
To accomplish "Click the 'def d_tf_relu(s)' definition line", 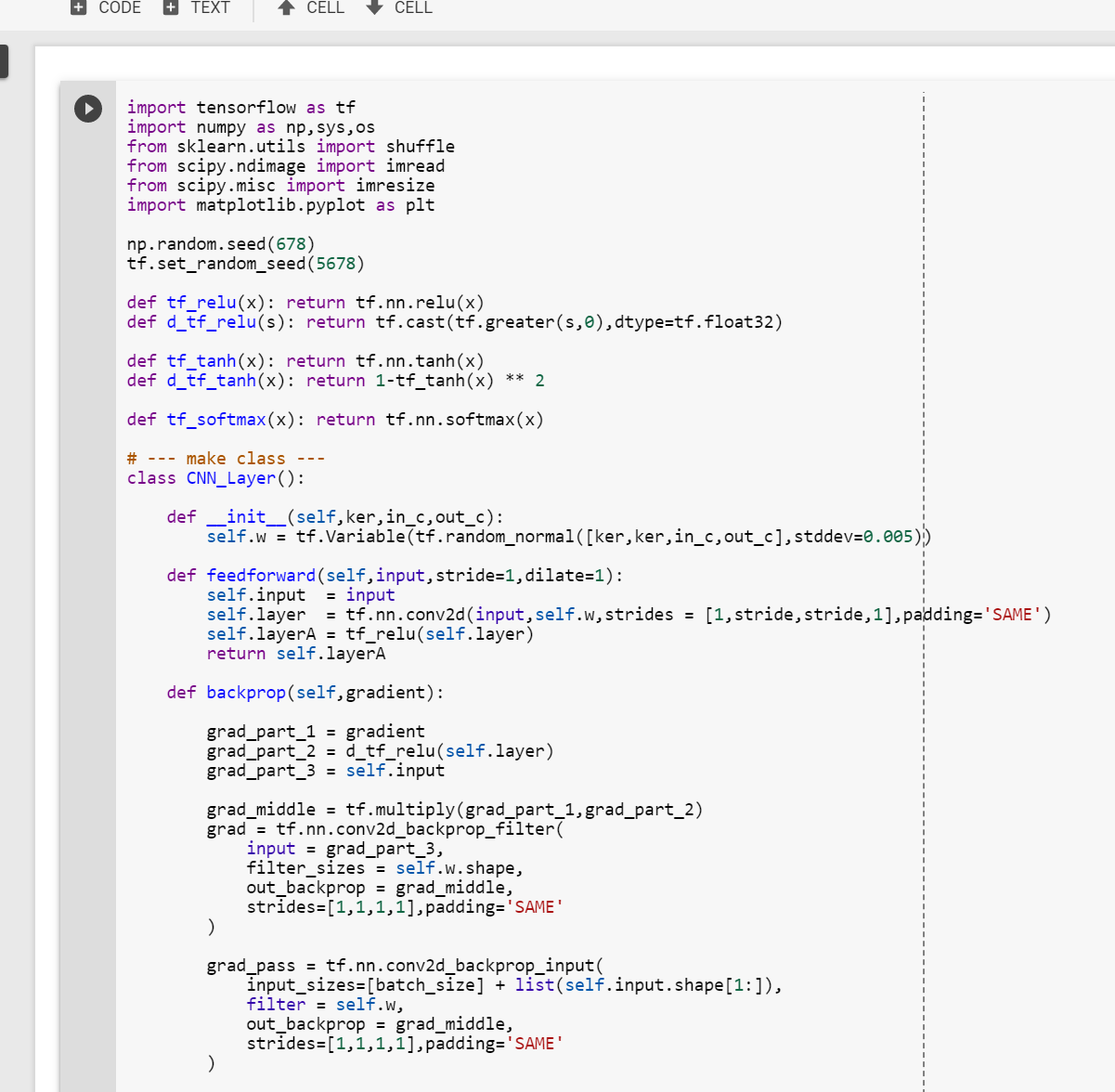I will click(x=455, y=322).
